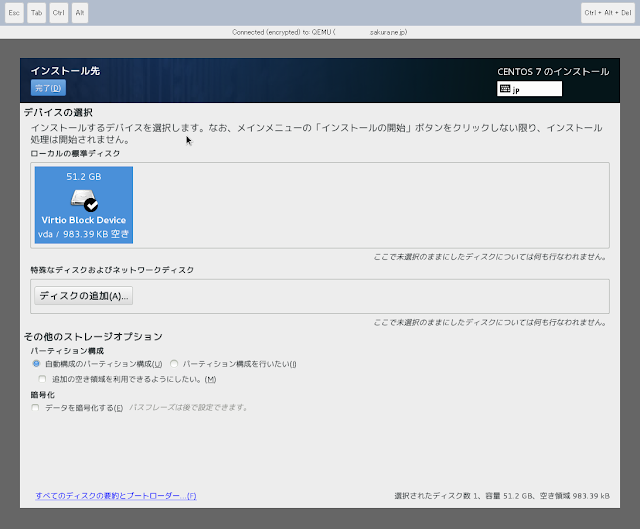Click the 完了(D) done button

(48, 88)
